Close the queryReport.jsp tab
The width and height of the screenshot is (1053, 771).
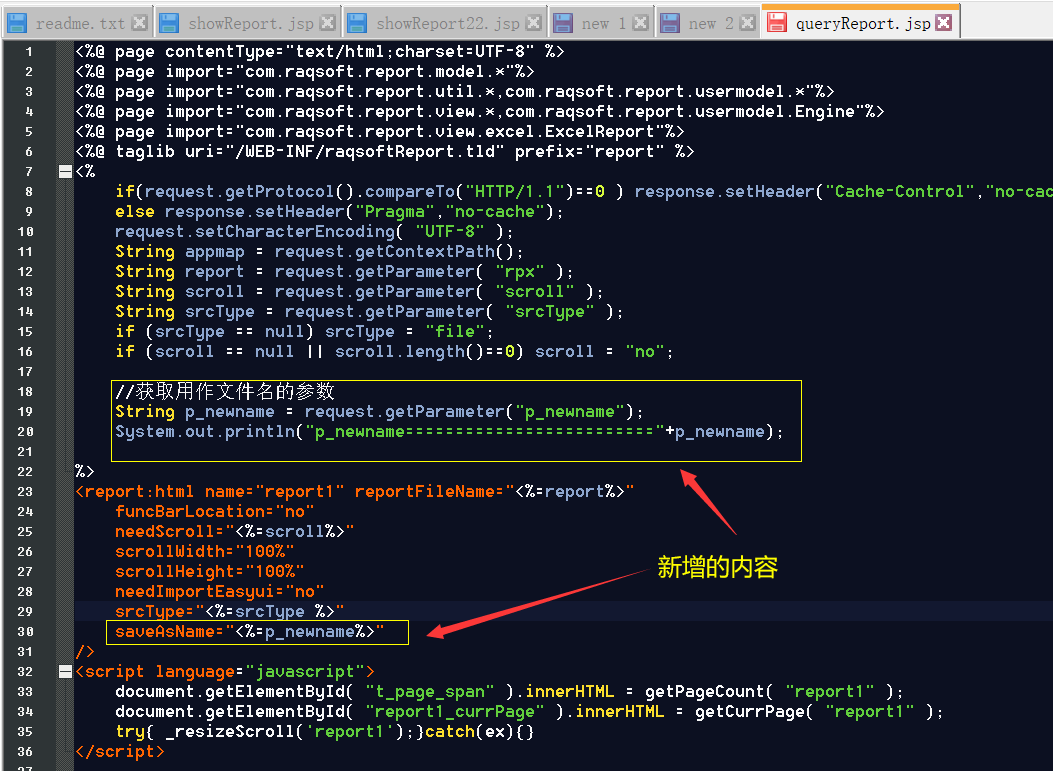(x=944, y=23)
